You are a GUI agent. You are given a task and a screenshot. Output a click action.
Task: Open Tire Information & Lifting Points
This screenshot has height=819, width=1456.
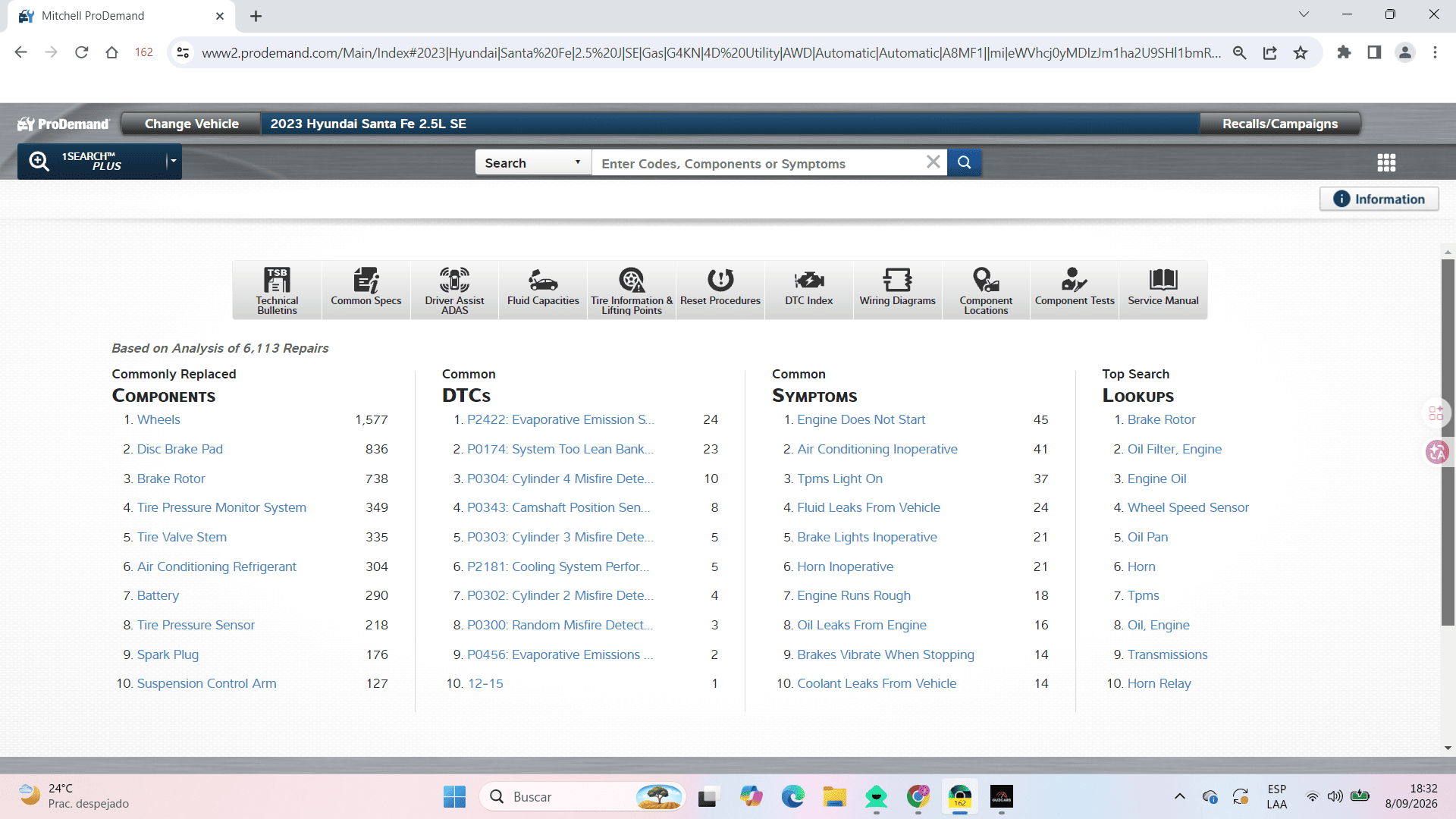point(632,290)
